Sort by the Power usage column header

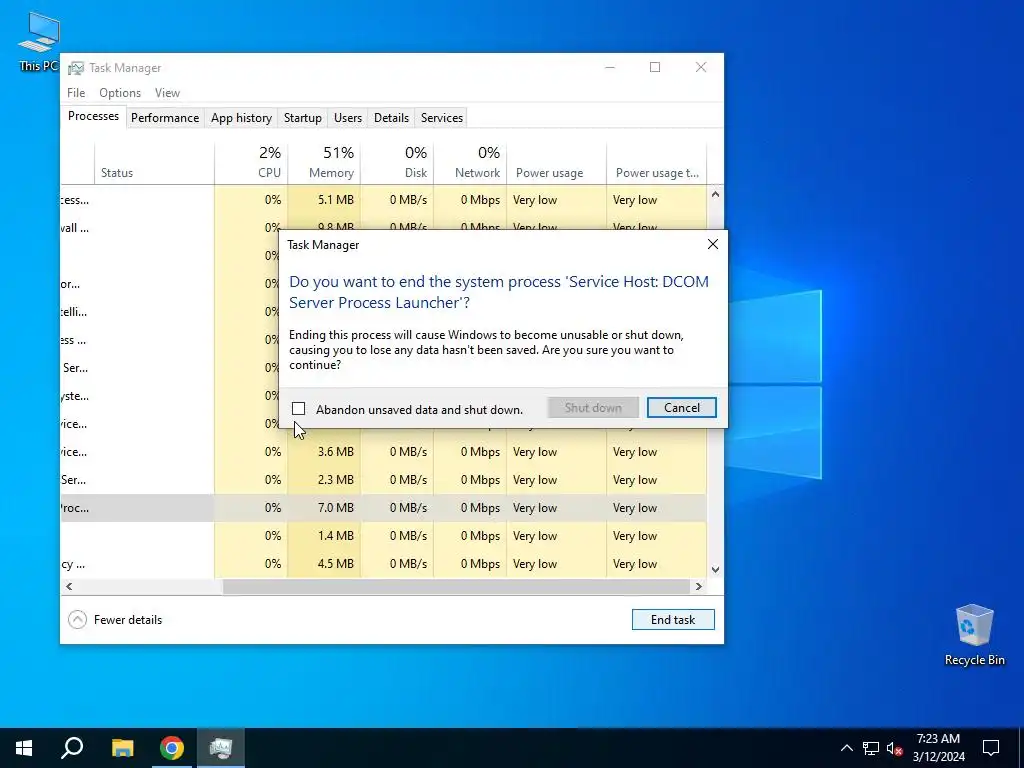[x=556, y=163]
